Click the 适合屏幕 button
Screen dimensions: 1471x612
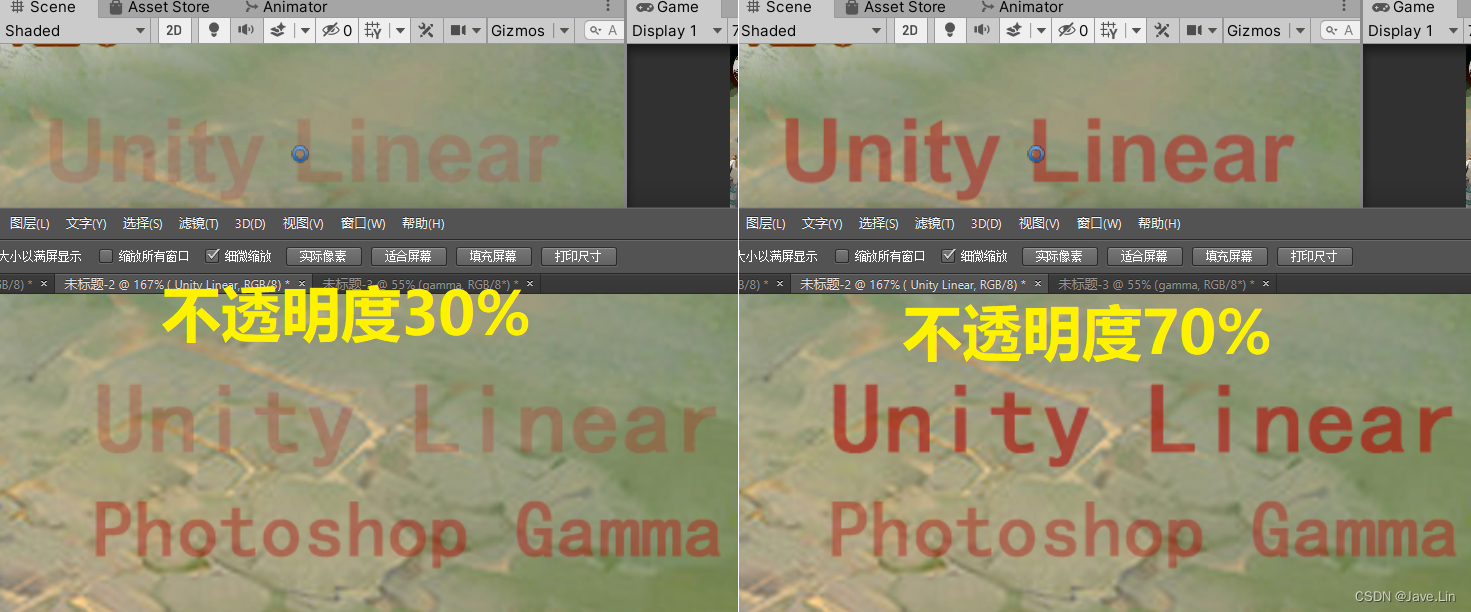pos(408,255)
